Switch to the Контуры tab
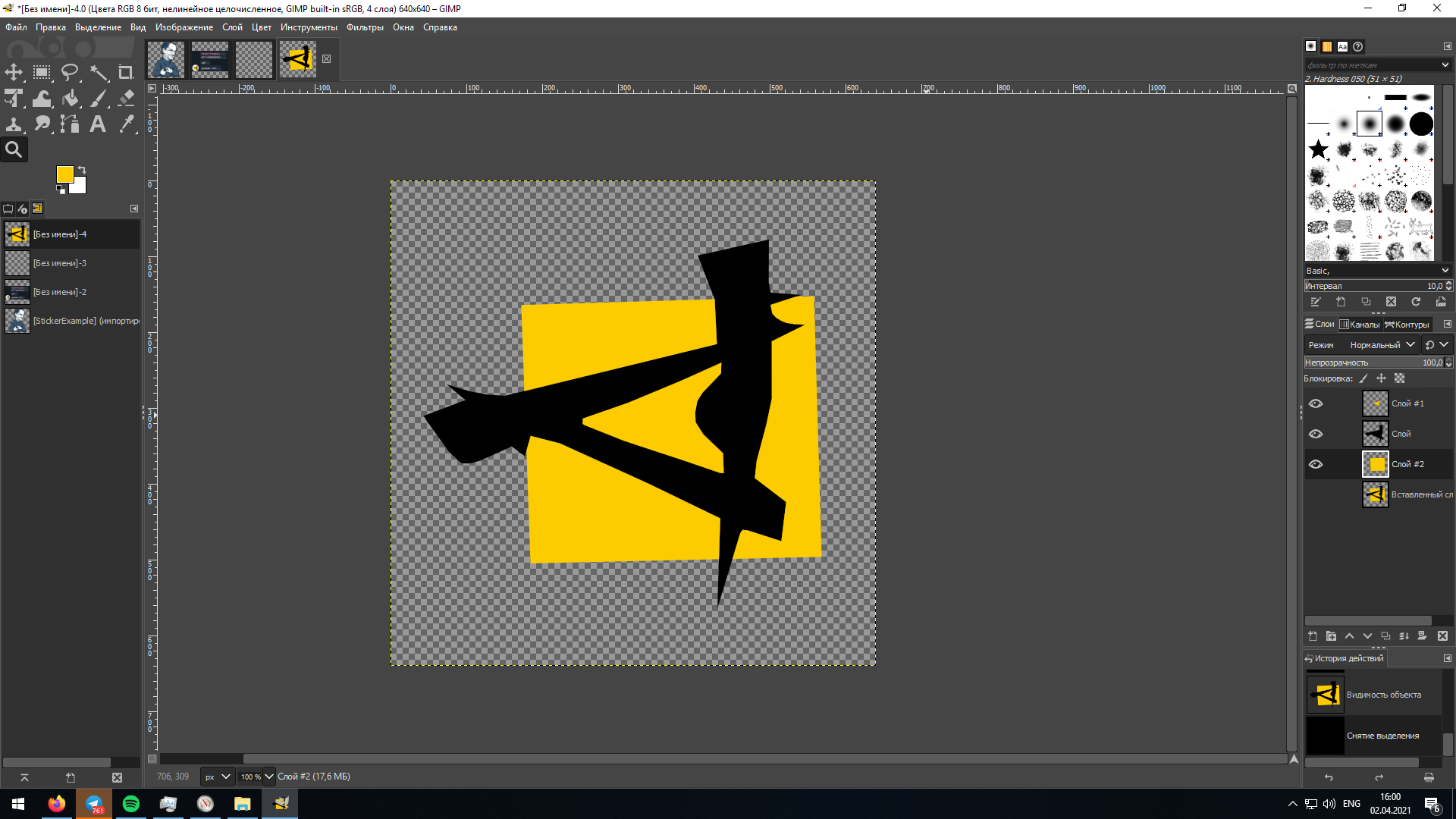Viewport: 1456px width, 819px height. coord(1407,325)
